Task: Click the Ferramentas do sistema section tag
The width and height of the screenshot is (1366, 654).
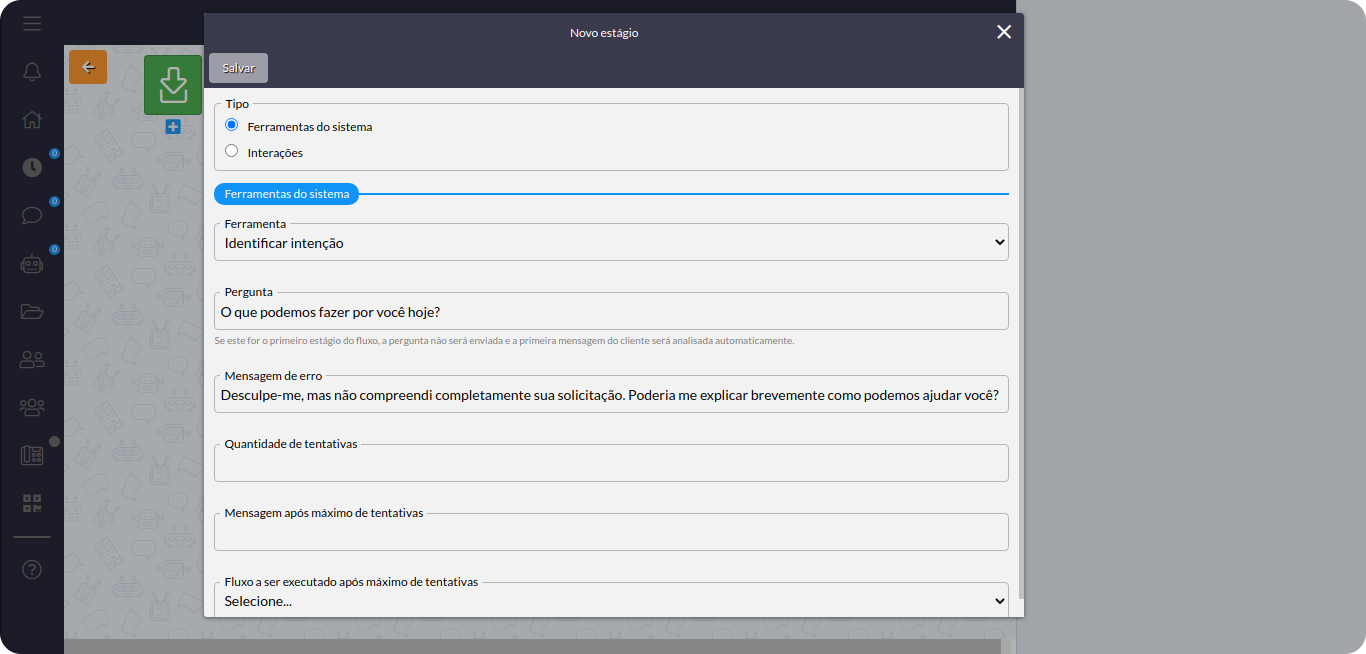Action: click(286, 194)
